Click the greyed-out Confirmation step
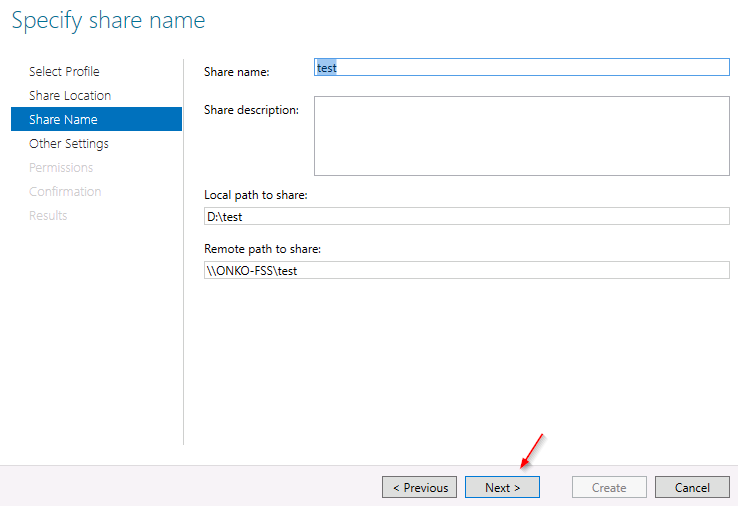Viewport: 738px width, 506px height. click(x=65, y=192)
